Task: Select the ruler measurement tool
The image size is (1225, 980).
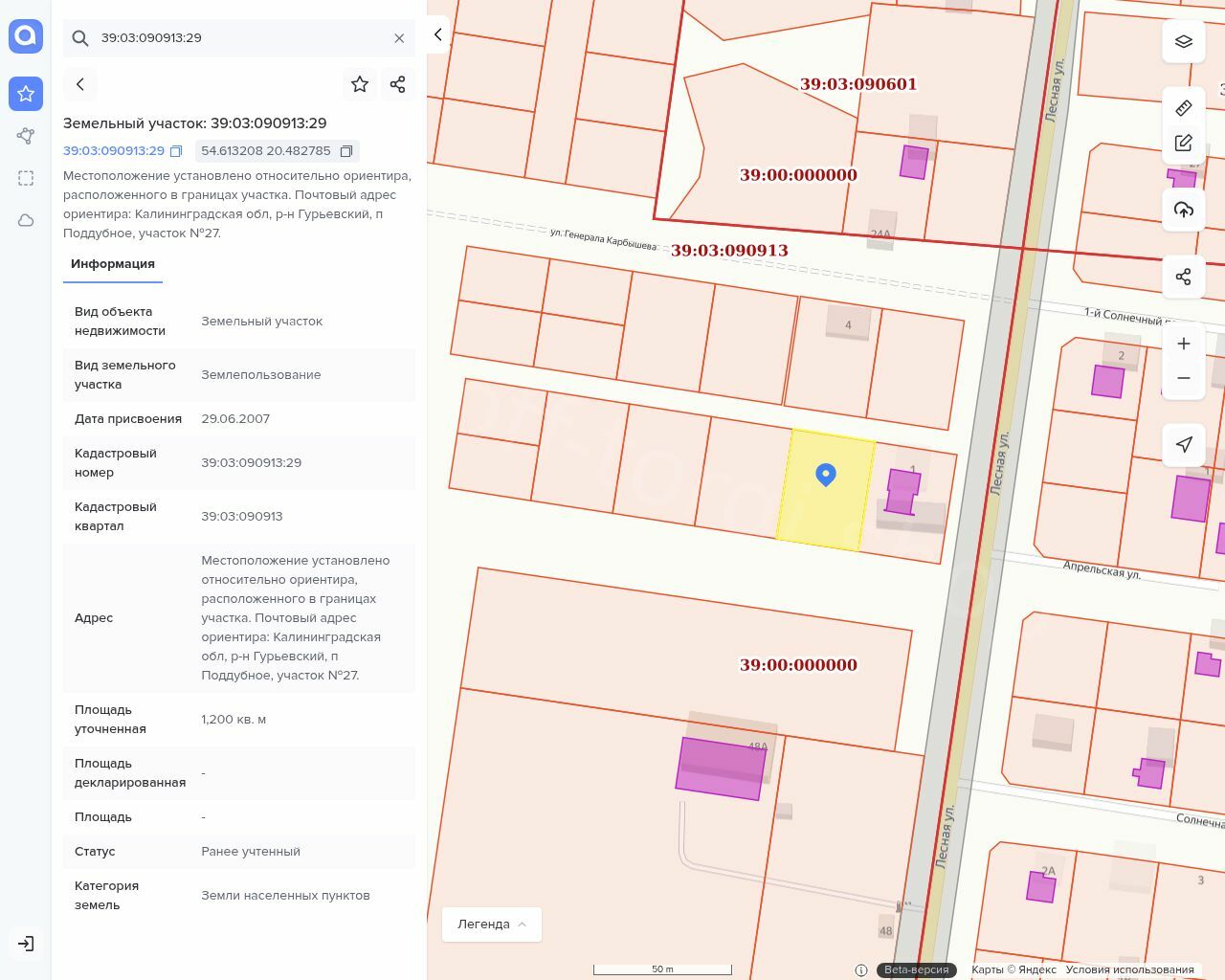Action: pyautogui.click(x=1184, y=108)
